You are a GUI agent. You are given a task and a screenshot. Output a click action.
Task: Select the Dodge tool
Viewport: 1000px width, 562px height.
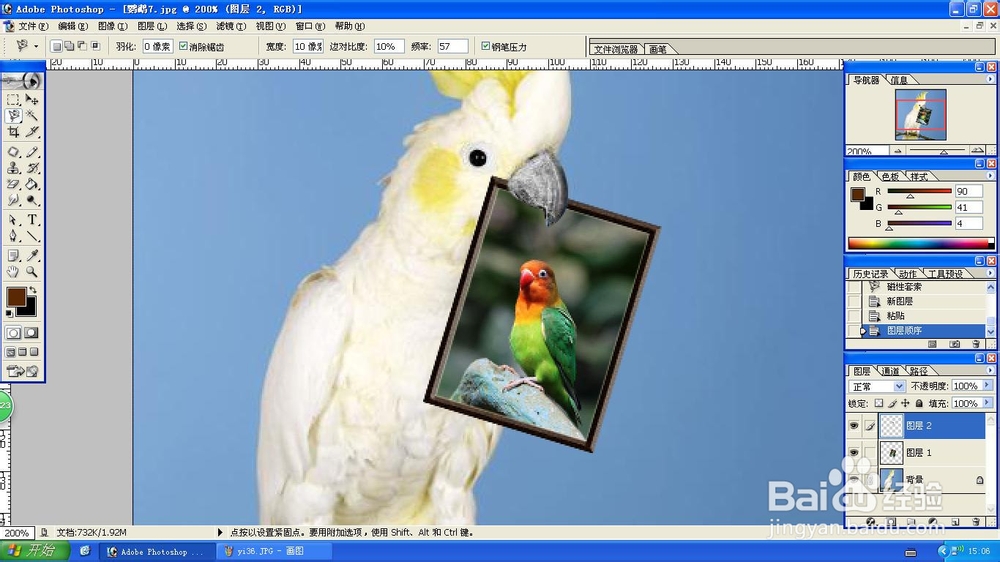[31, 200]
